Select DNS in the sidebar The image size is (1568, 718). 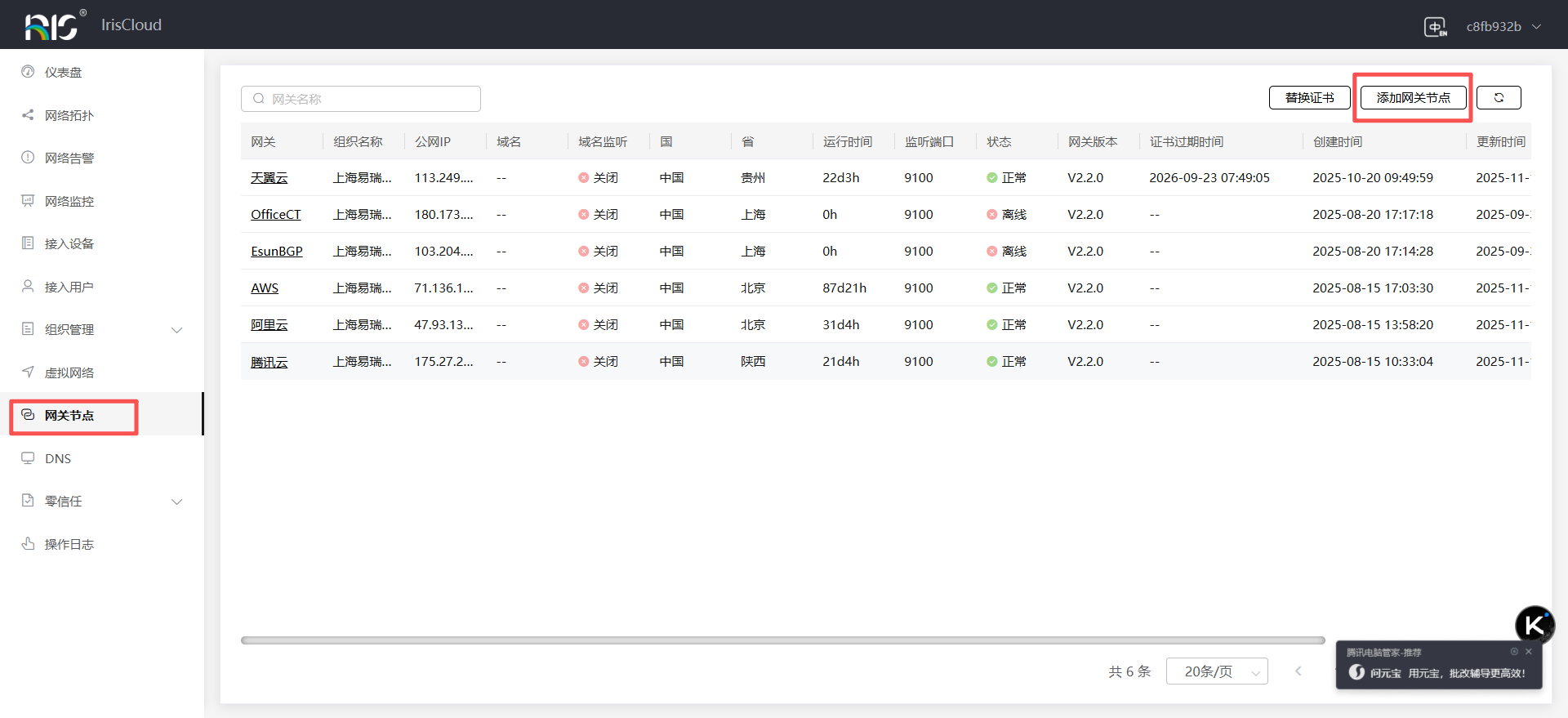58,459
